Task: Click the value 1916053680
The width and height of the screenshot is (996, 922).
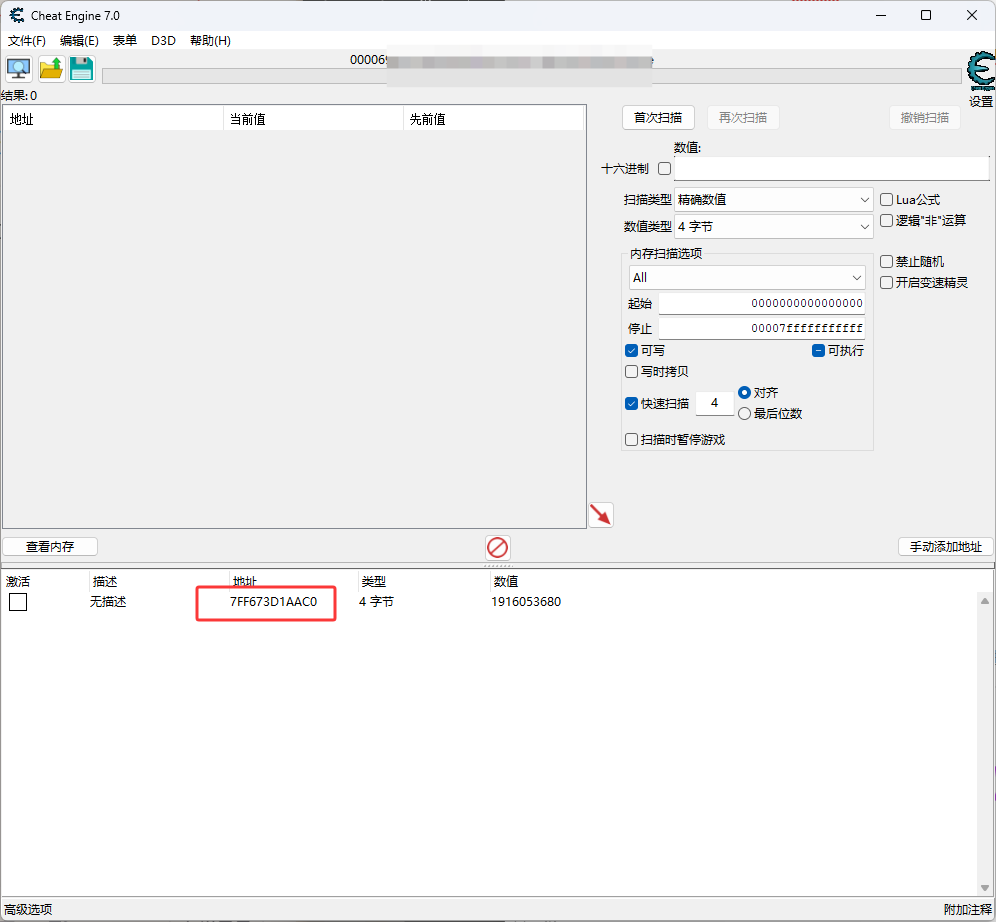Action: (x=526, y=602)
